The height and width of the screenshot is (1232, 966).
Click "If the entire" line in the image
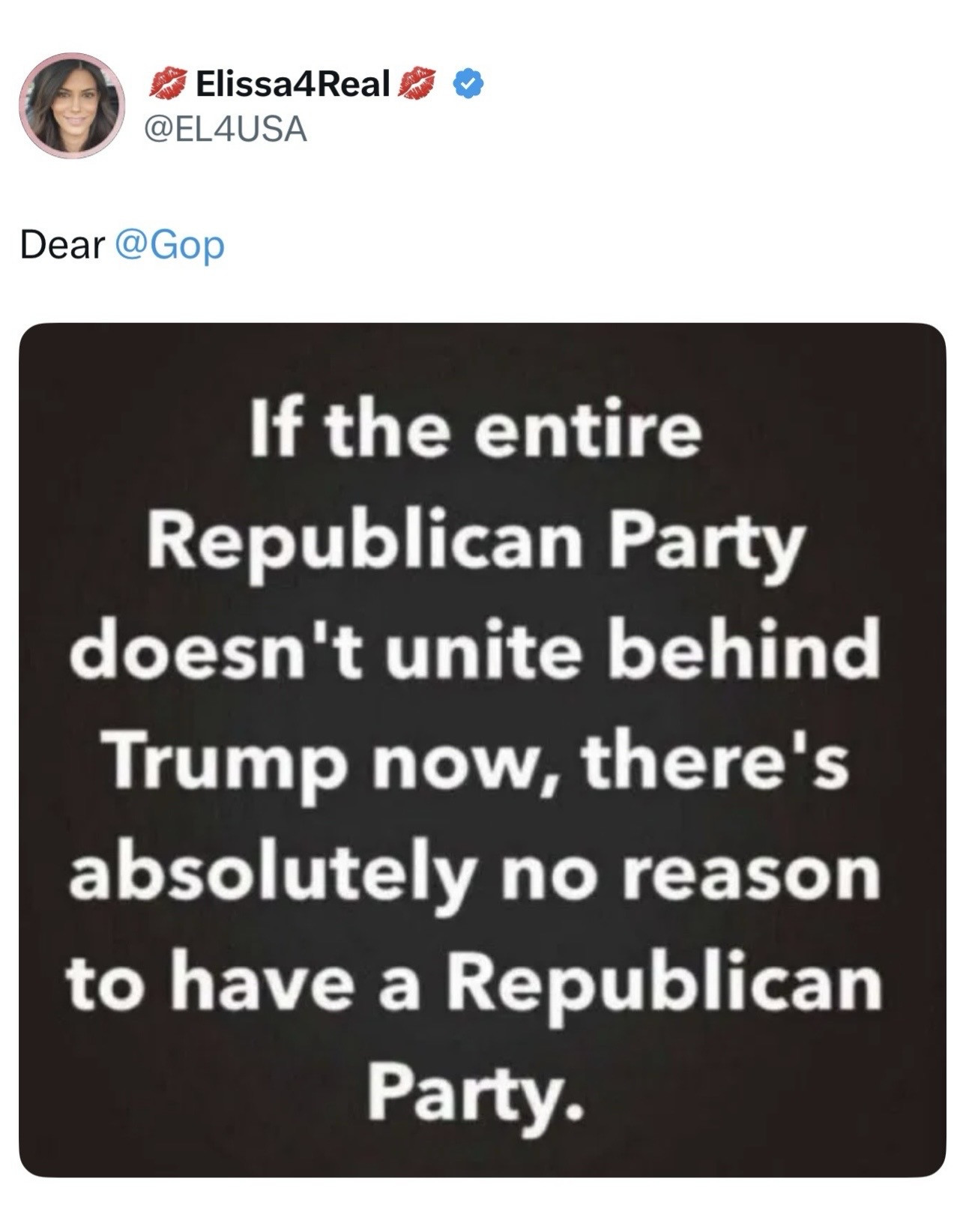click(x=476, y=433)
